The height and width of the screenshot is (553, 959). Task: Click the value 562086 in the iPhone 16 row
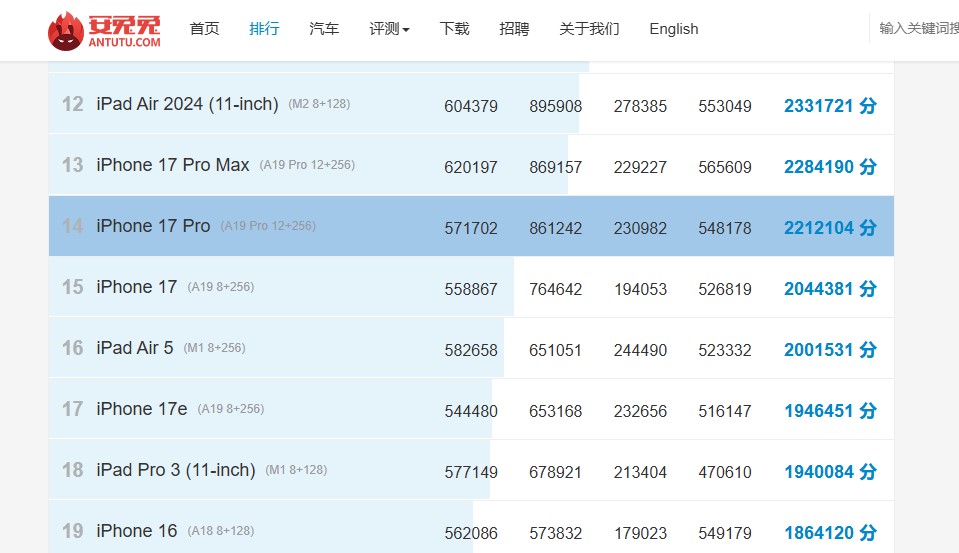pyautogui.click(x=471, y=533)
